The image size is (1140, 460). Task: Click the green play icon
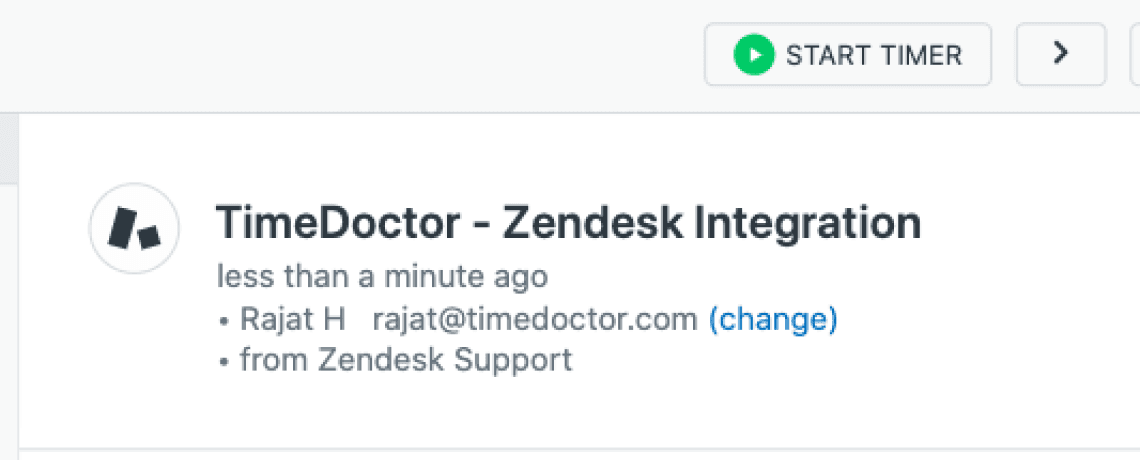point(753,55)
